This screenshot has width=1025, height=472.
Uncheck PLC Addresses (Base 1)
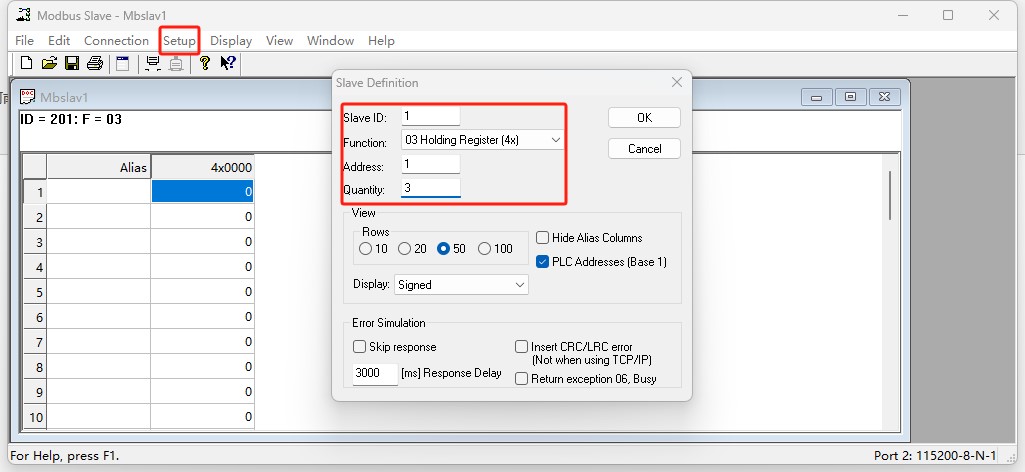(542, 261)
